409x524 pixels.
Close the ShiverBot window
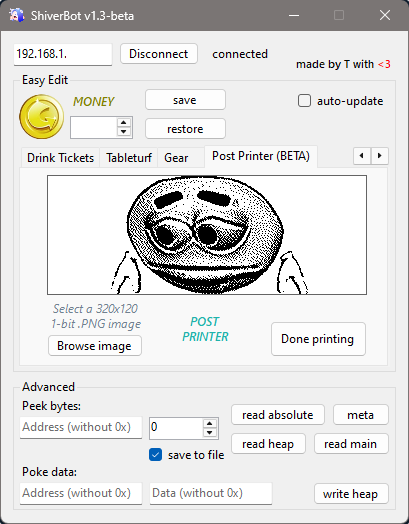385,15
